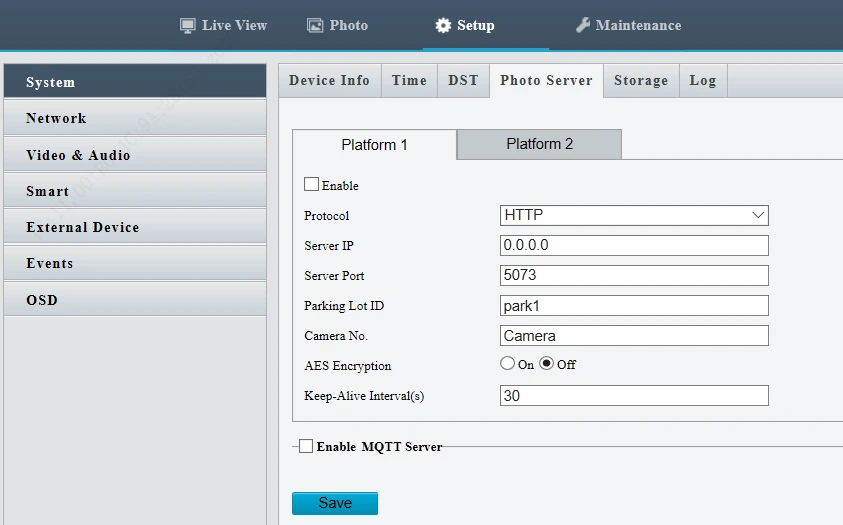
Task: Click the Maintenance wrench icon
Action: (583, 26)
